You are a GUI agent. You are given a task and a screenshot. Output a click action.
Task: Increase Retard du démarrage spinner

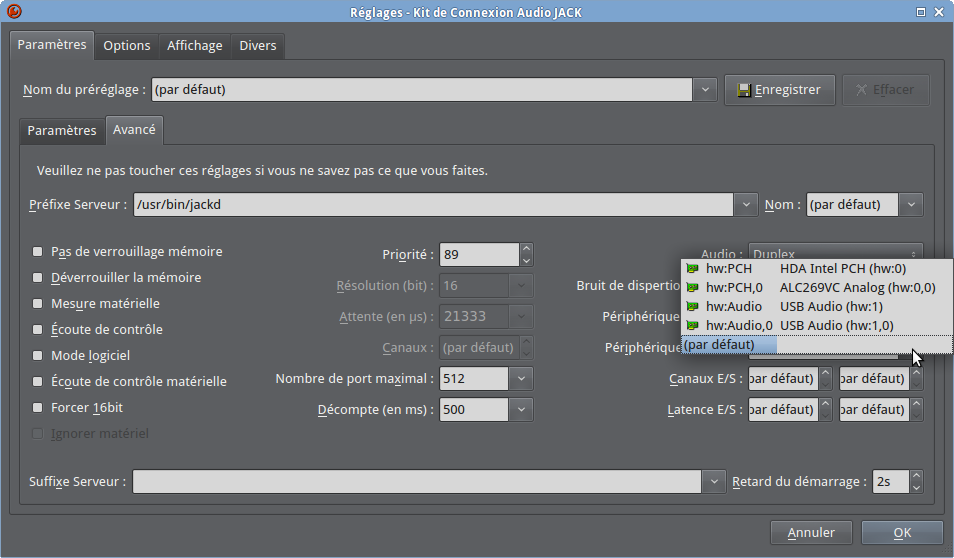click(916, 475)
